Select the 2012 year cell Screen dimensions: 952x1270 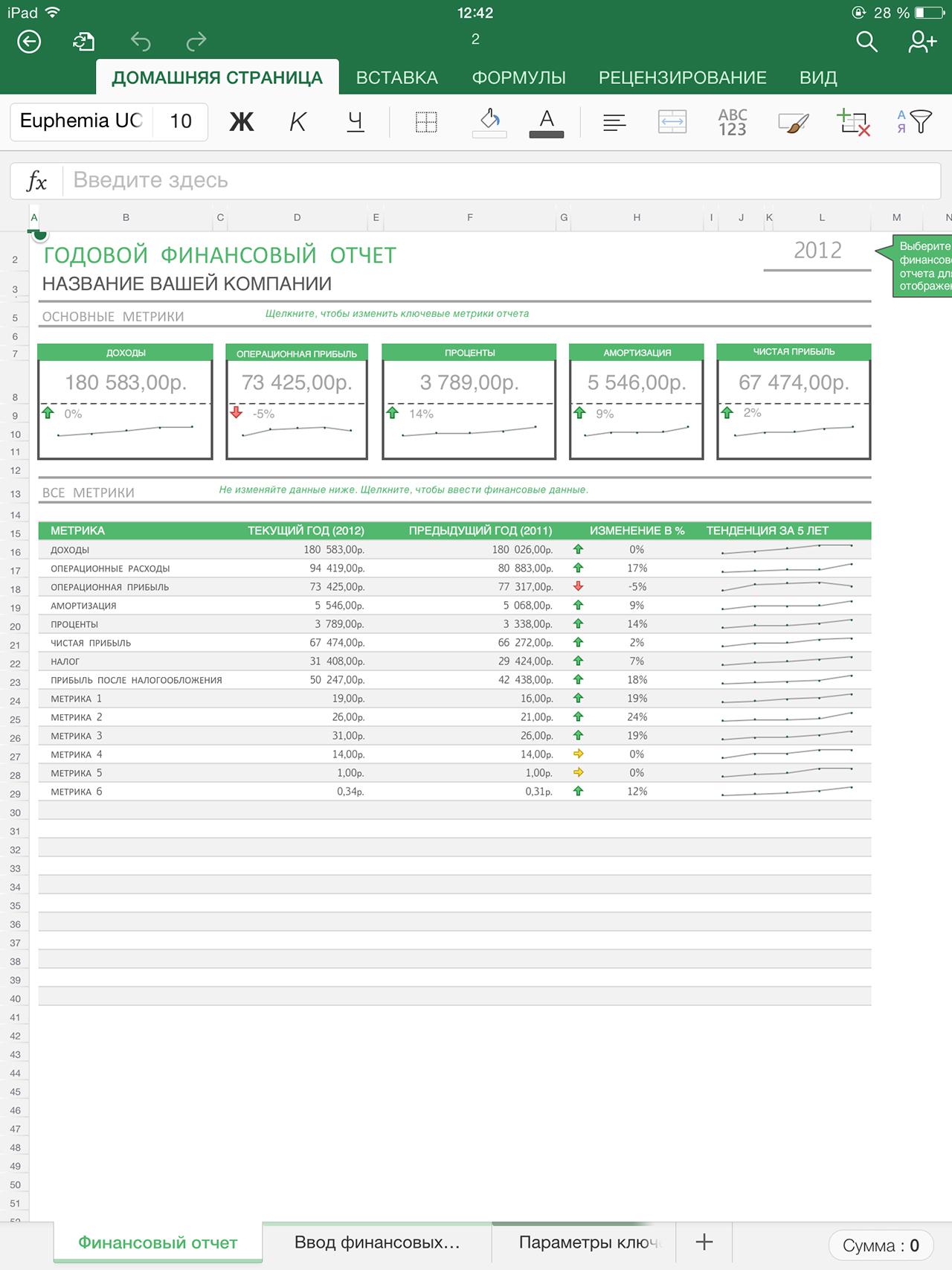click(x=817, y=251)
